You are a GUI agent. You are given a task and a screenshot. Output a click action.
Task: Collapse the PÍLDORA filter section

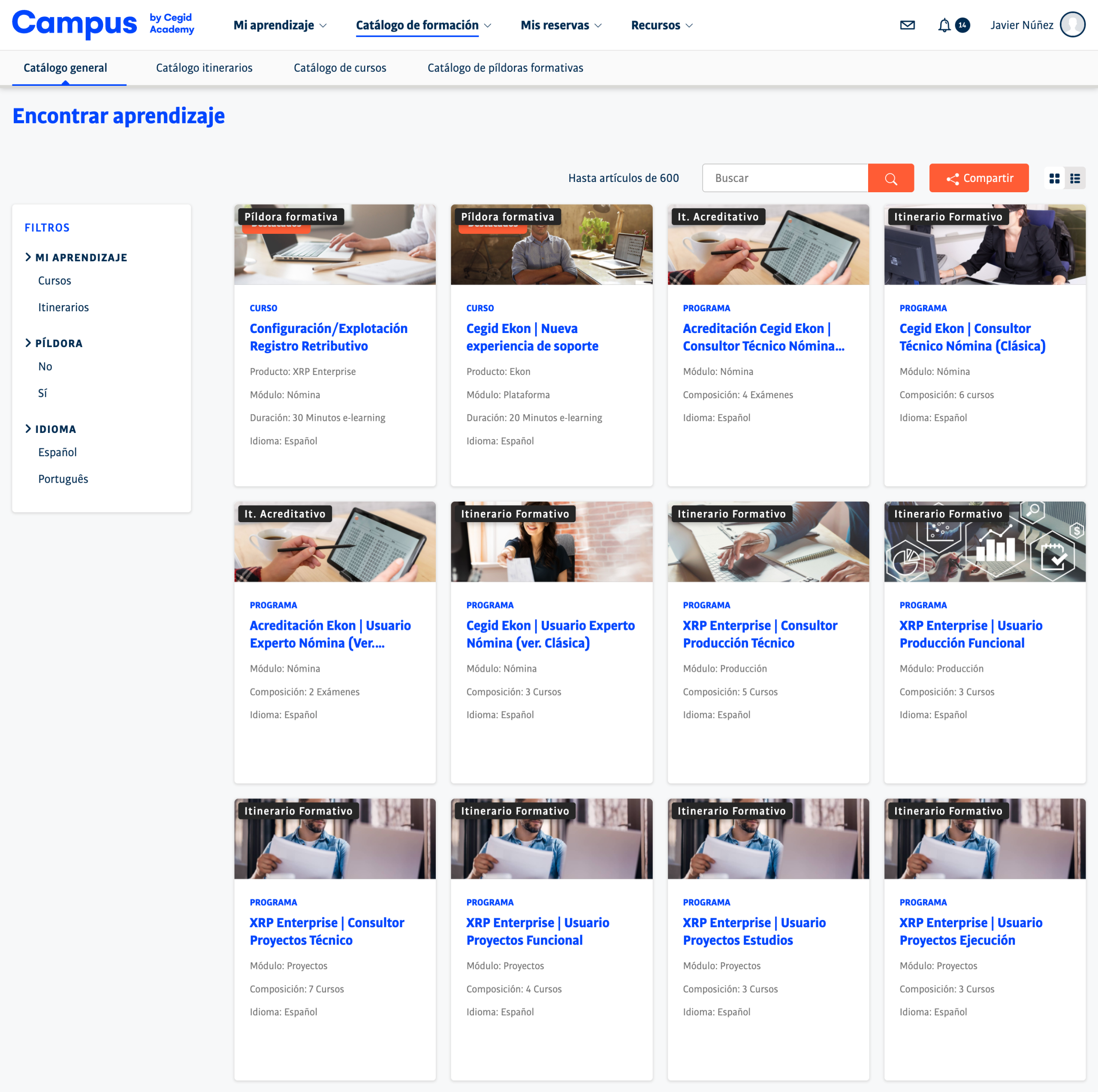[x=54, y=343]
